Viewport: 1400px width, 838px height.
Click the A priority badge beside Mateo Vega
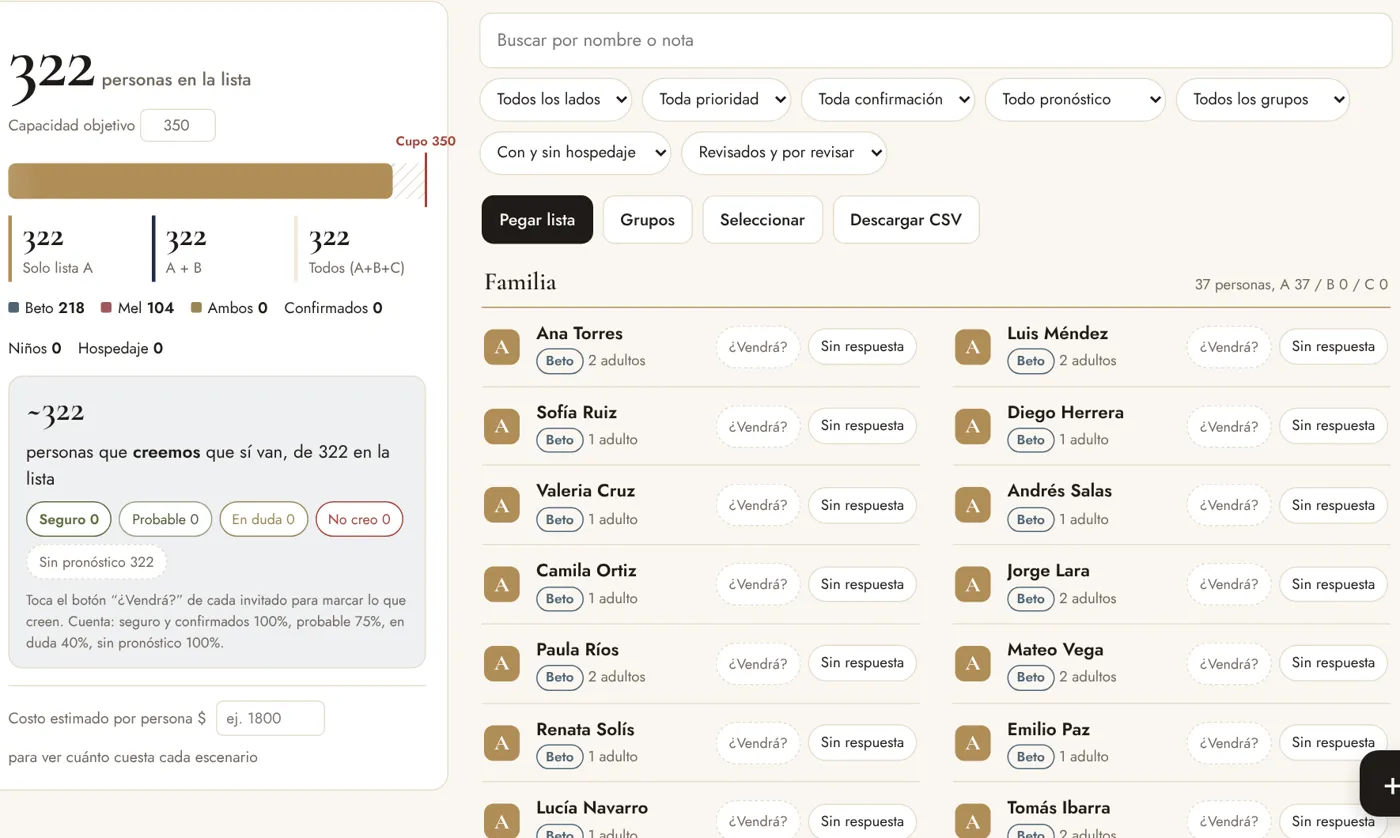click(973, 663)
